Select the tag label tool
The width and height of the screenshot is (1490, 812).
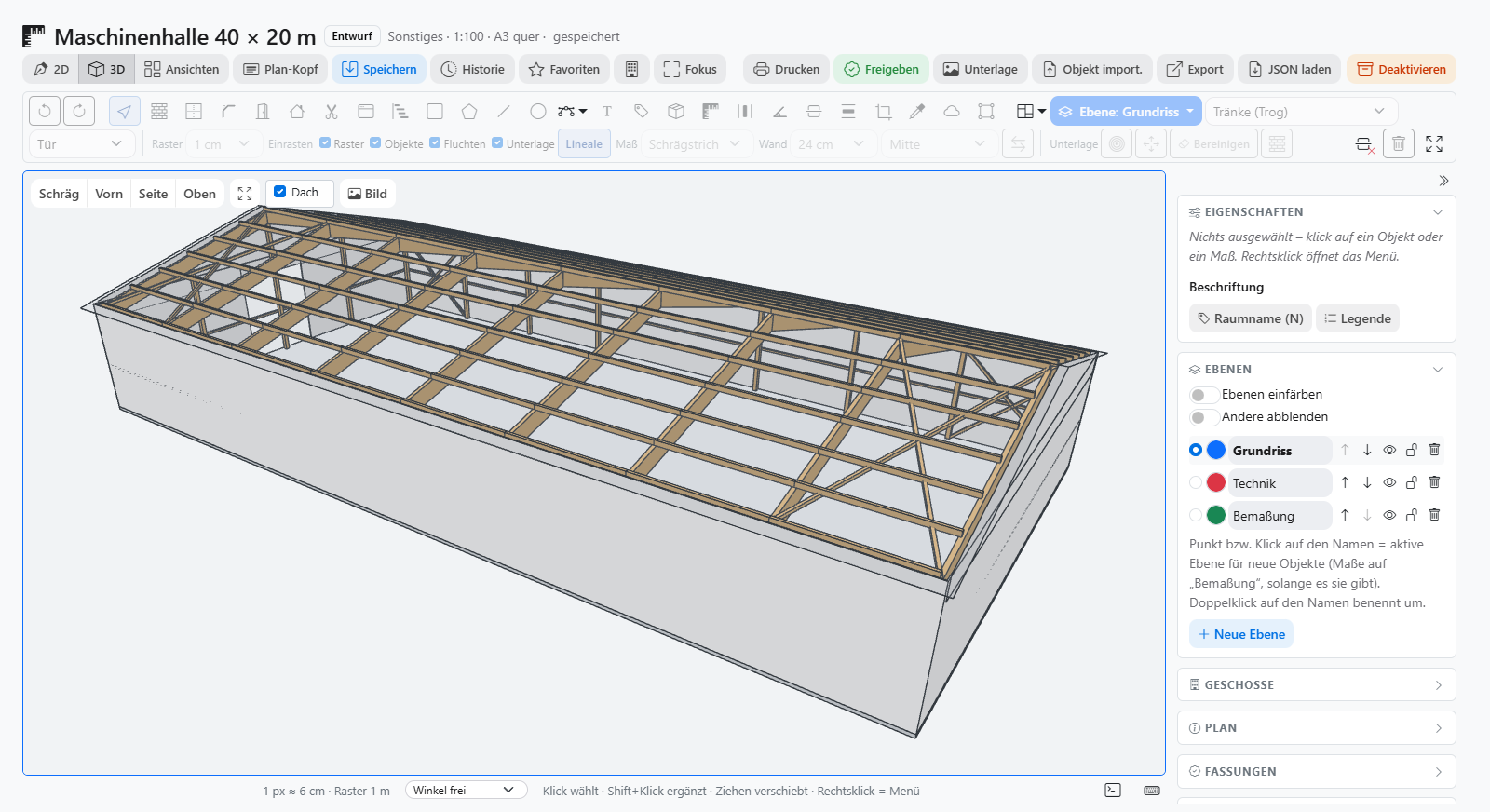[x=642, y=111]
